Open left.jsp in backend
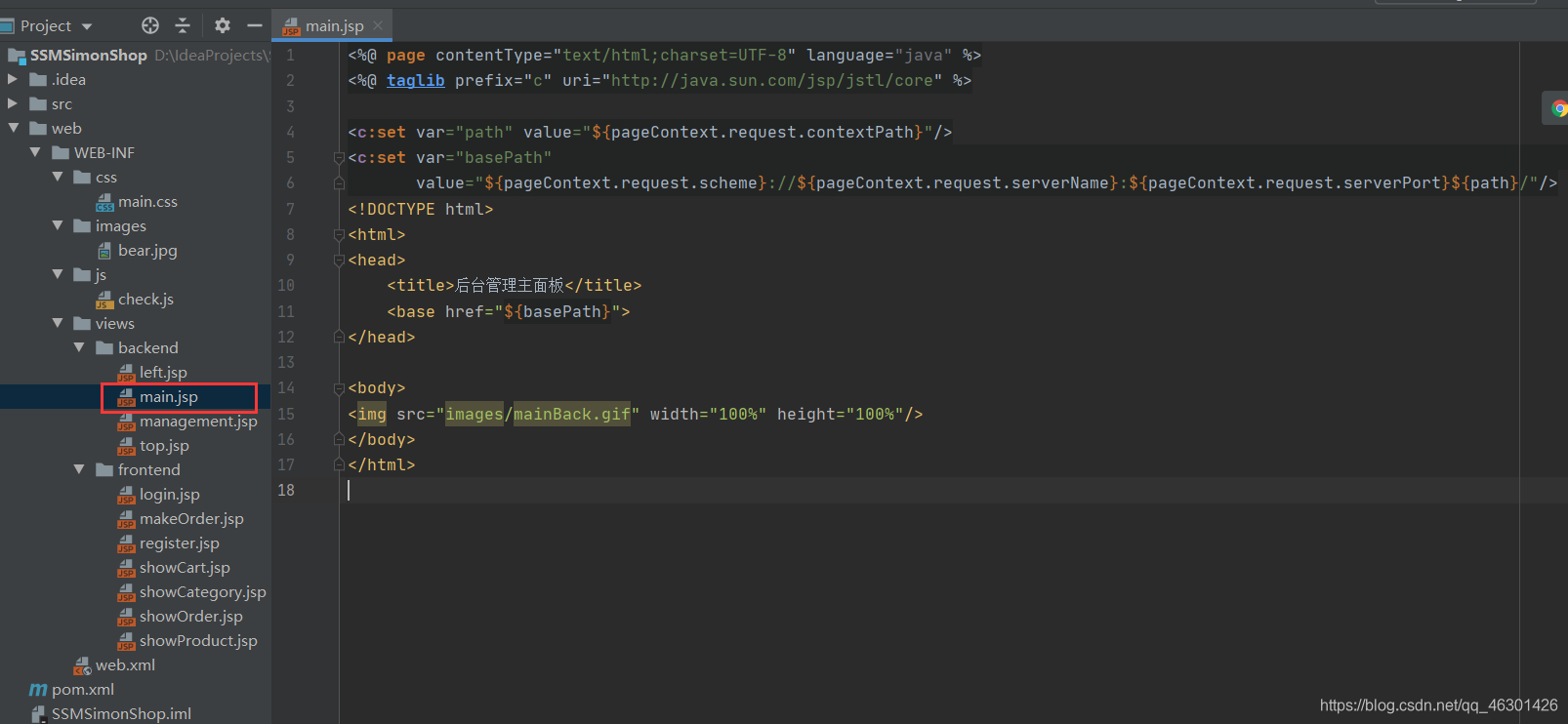The width and height of the screenshot is (1568, 724). [x=162, y=372]
